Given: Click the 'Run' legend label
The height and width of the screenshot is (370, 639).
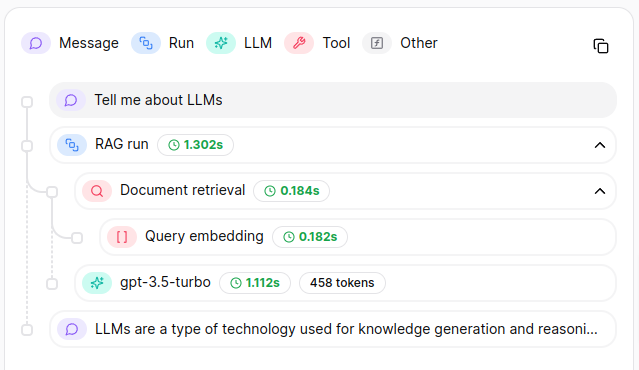Looking at the screenshot, I should point(181,43).
